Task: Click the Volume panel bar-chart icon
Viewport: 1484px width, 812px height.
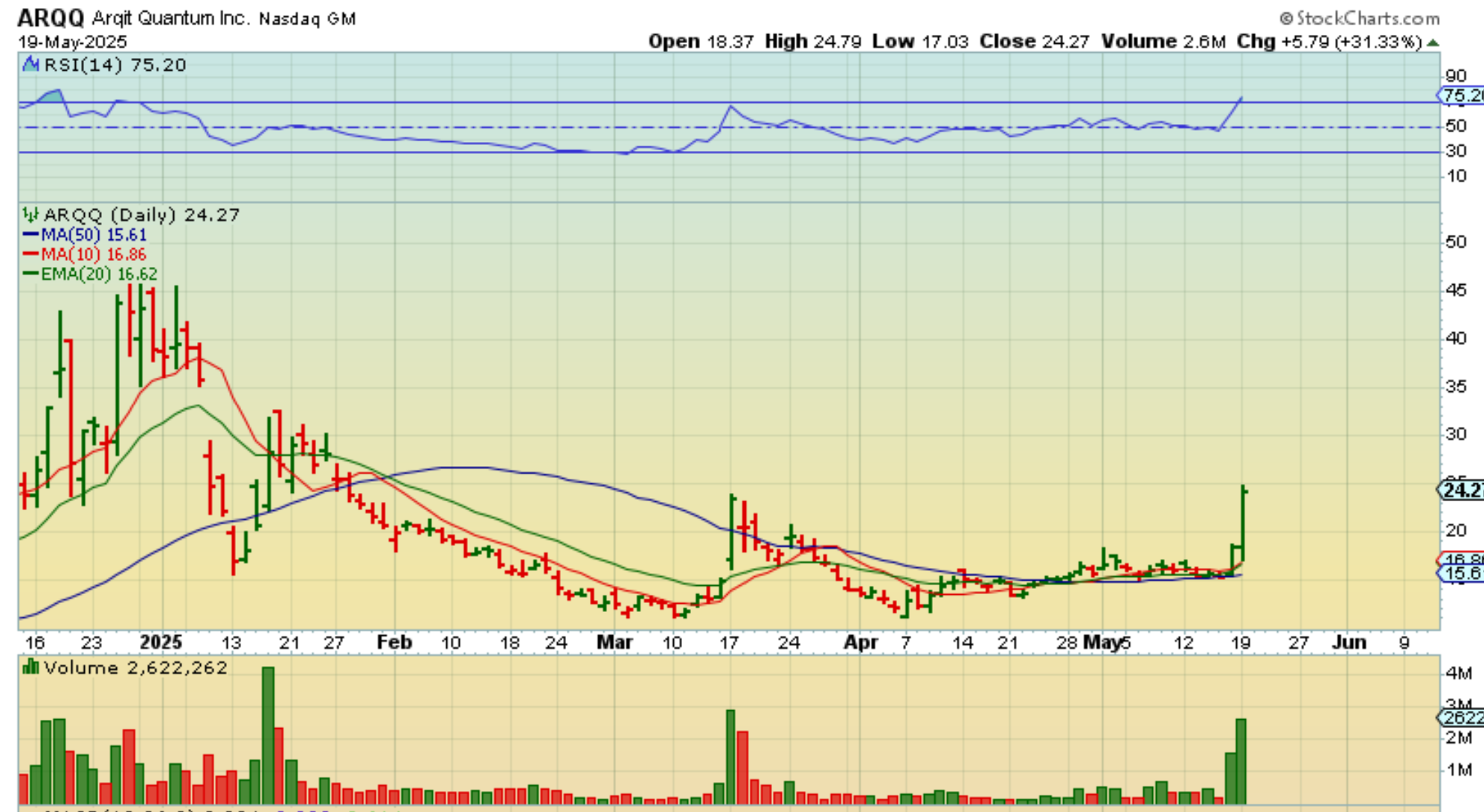Action: pyautogui.click(x=30, y=667)
